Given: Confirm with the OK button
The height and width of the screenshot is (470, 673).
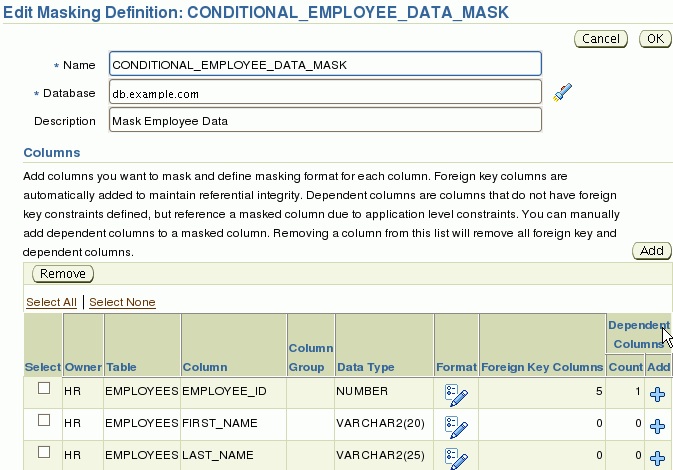Looking at the screenshot, I should [655, 39].
